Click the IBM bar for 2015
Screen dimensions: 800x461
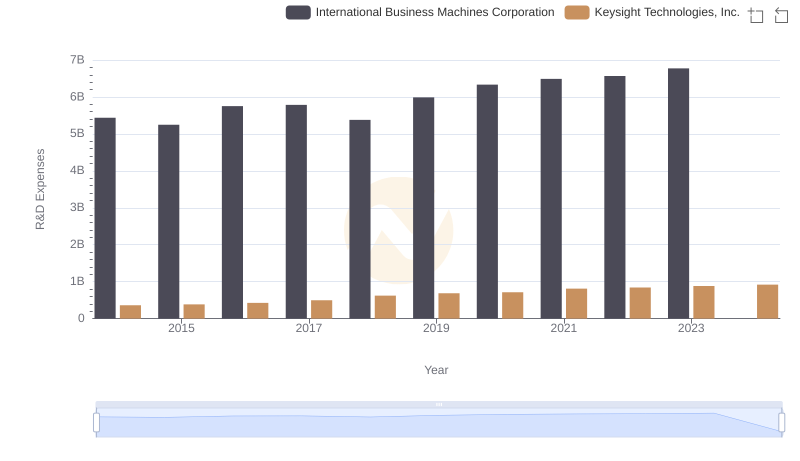tap(168, 221)
